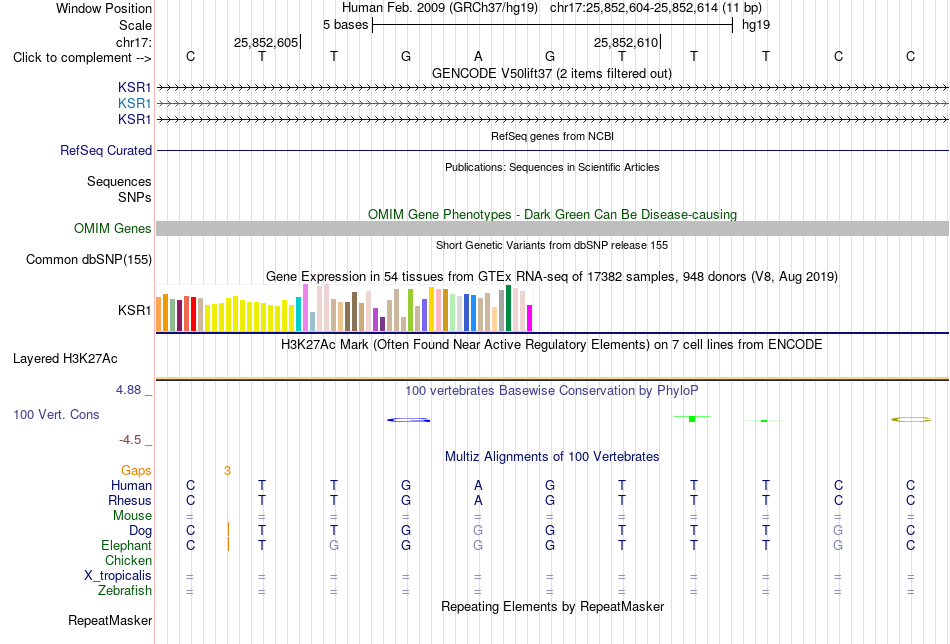This screenshot has width=950, height=644.
Task: Click the cyan bar in the GTEx chart
Action: click(298, 314)
